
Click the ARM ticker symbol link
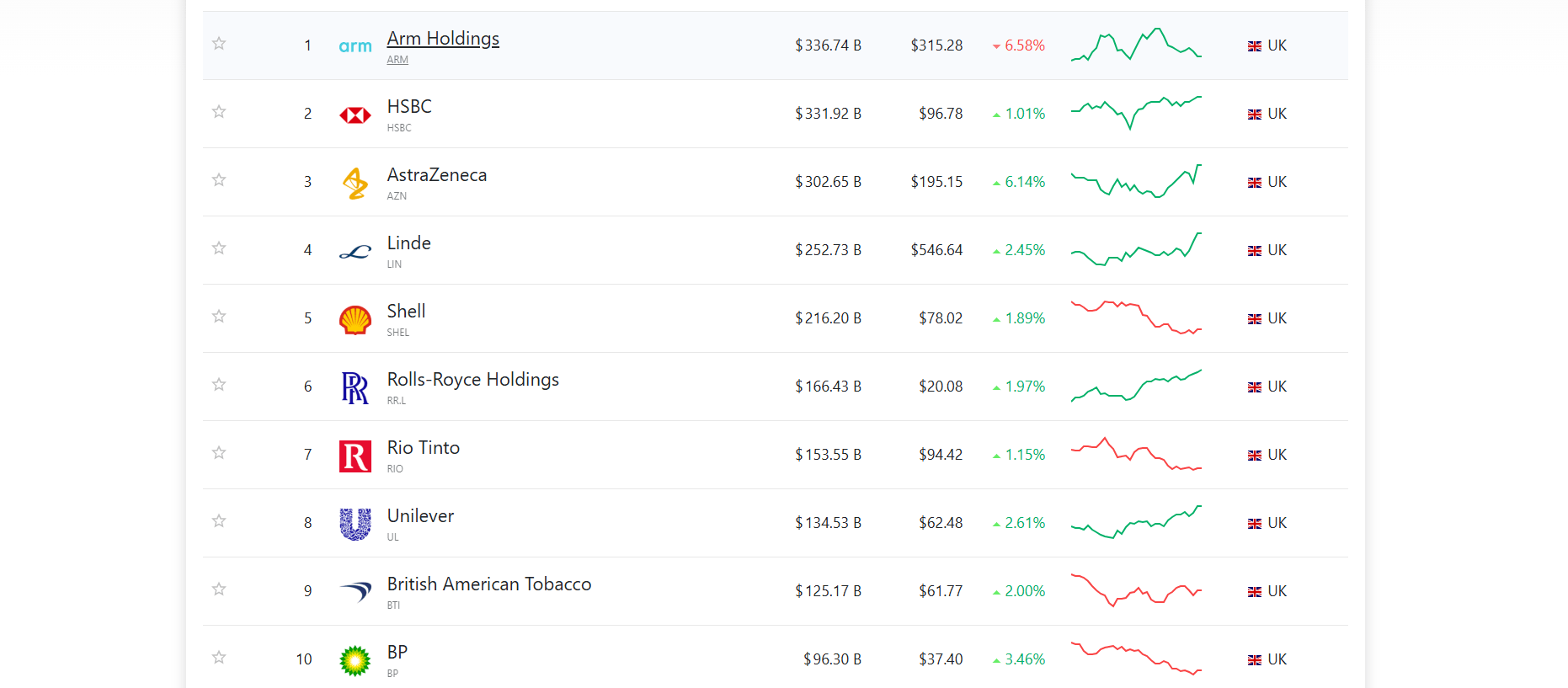point(397,60)
